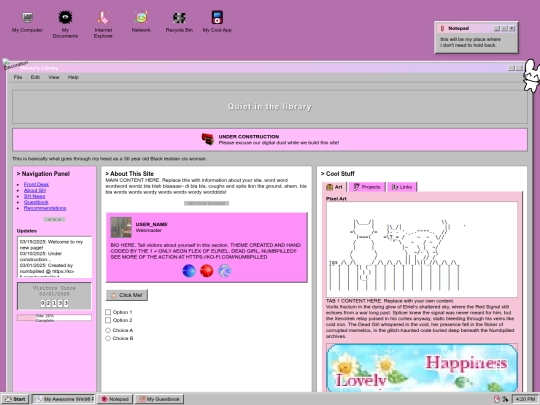This screenshot has width=540, height=405.
Task: Launch the My Cool App icon
Action: coord(217,22)
